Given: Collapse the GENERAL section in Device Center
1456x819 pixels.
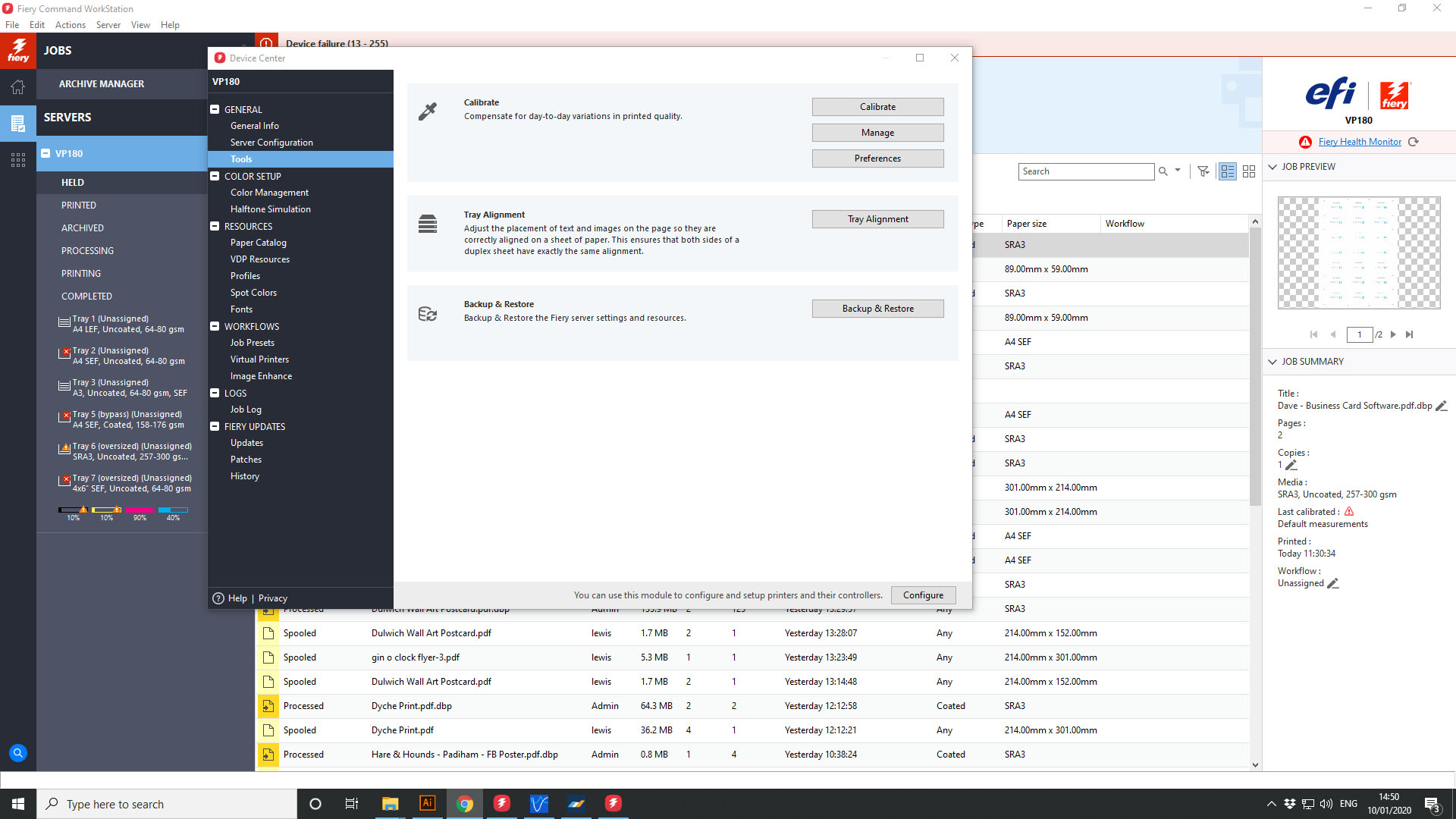Looking at the screenshot, I should (215, 109).
